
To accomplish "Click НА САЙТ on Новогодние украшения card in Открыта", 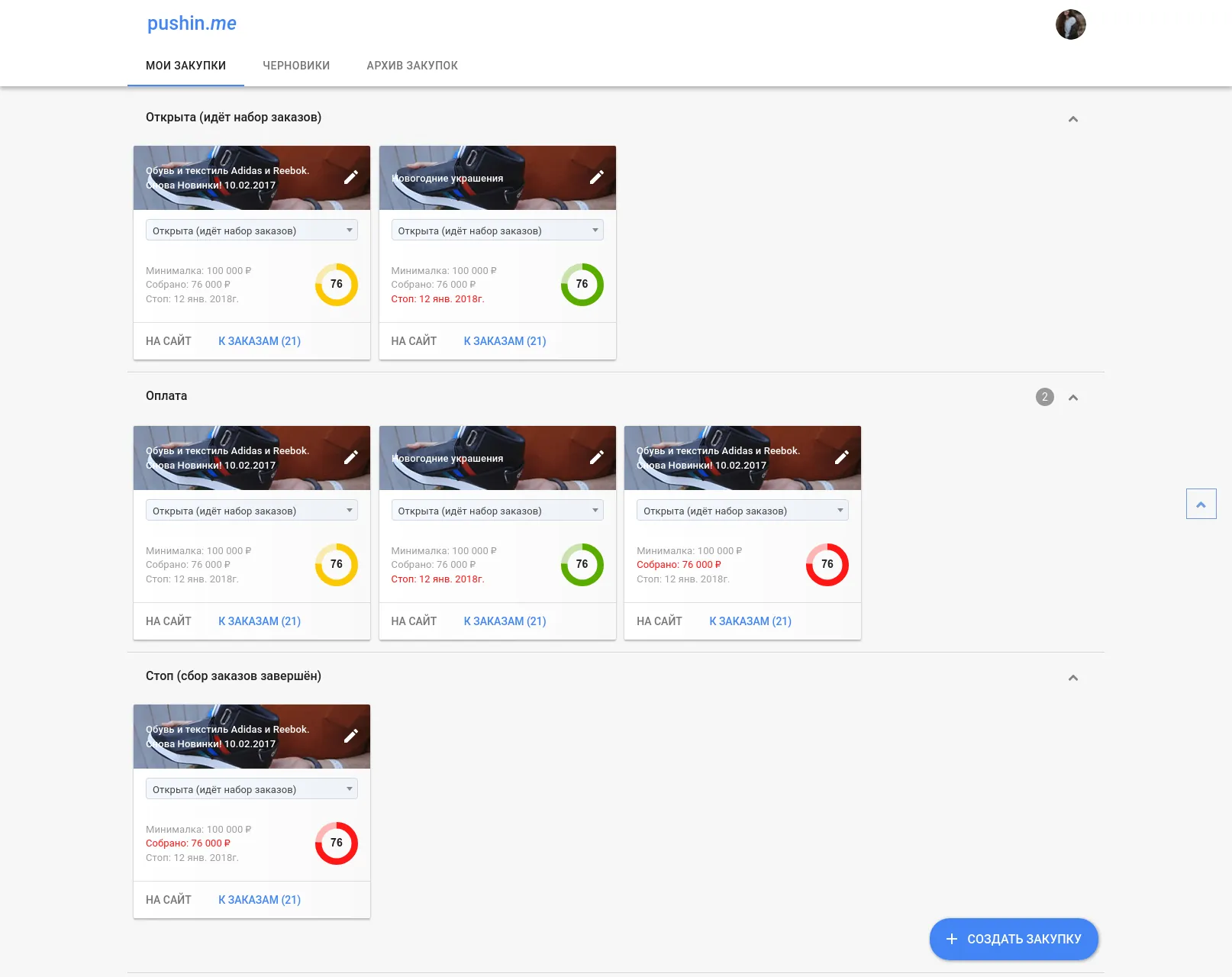I will tap(414, 341).
